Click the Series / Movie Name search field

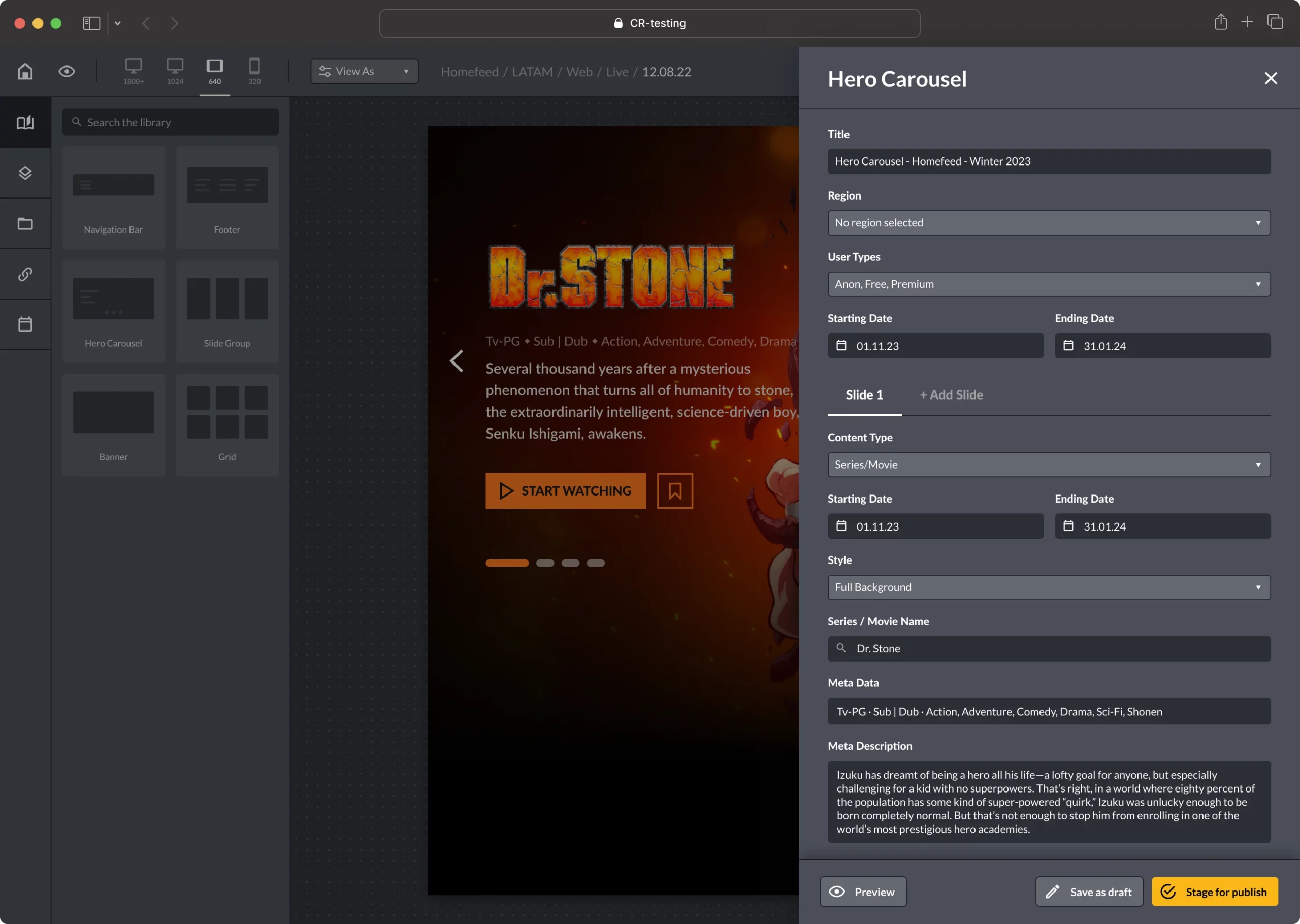tap(1049, 649)
